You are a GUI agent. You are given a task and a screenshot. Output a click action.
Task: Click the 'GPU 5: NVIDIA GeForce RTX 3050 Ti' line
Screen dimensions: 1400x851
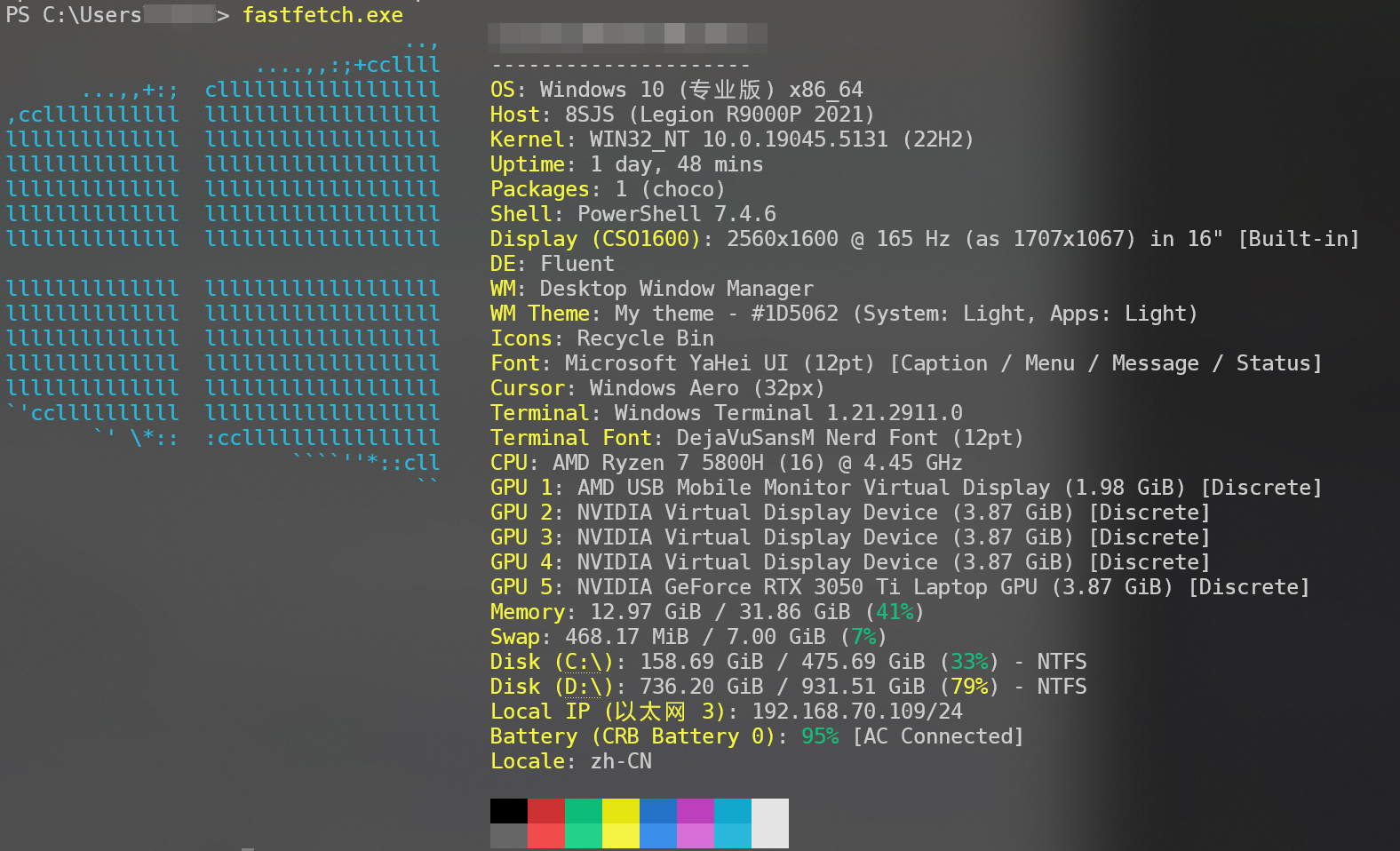coord(900,587)
